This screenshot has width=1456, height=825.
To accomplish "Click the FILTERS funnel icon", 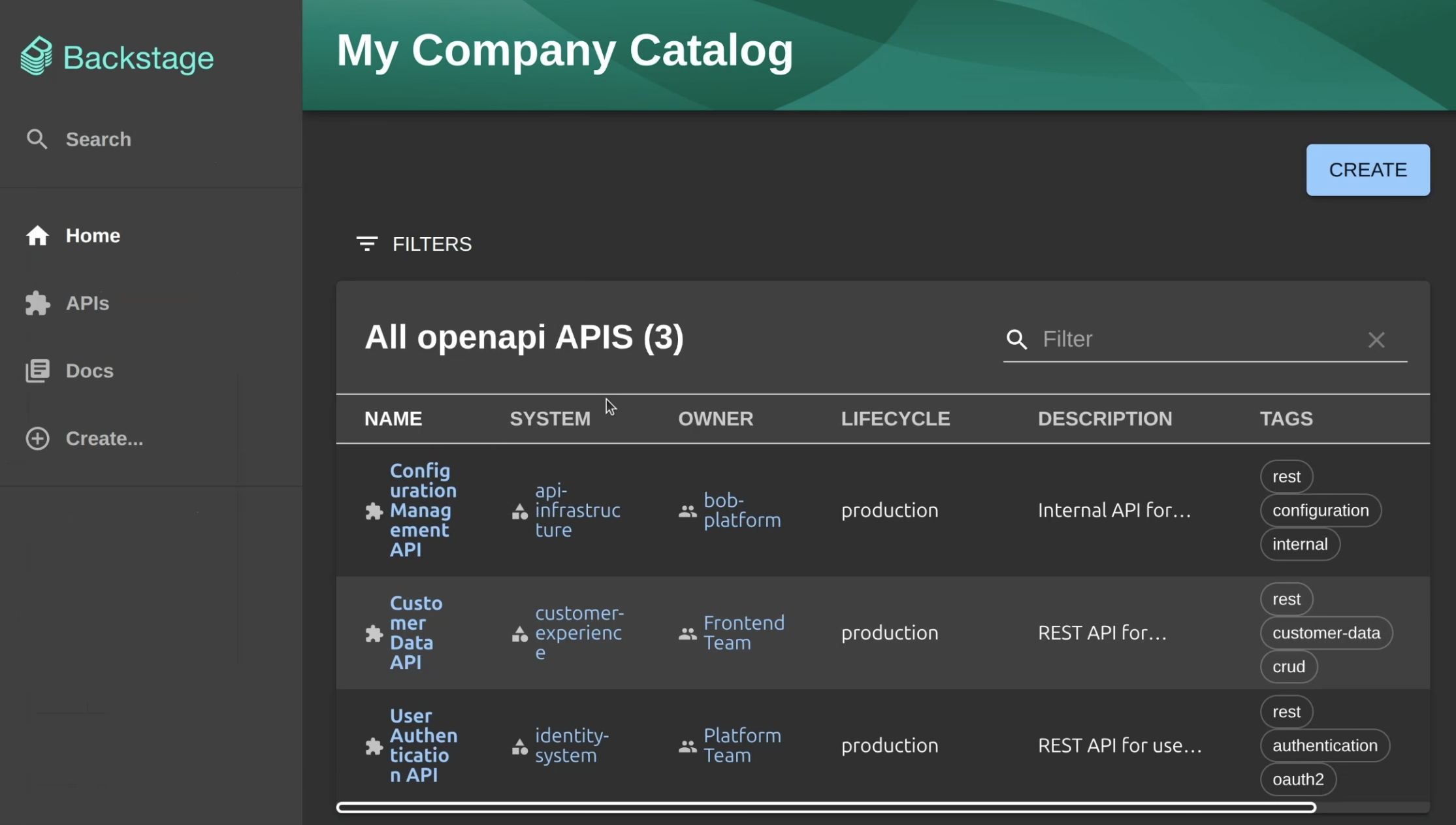I will 368,244.
